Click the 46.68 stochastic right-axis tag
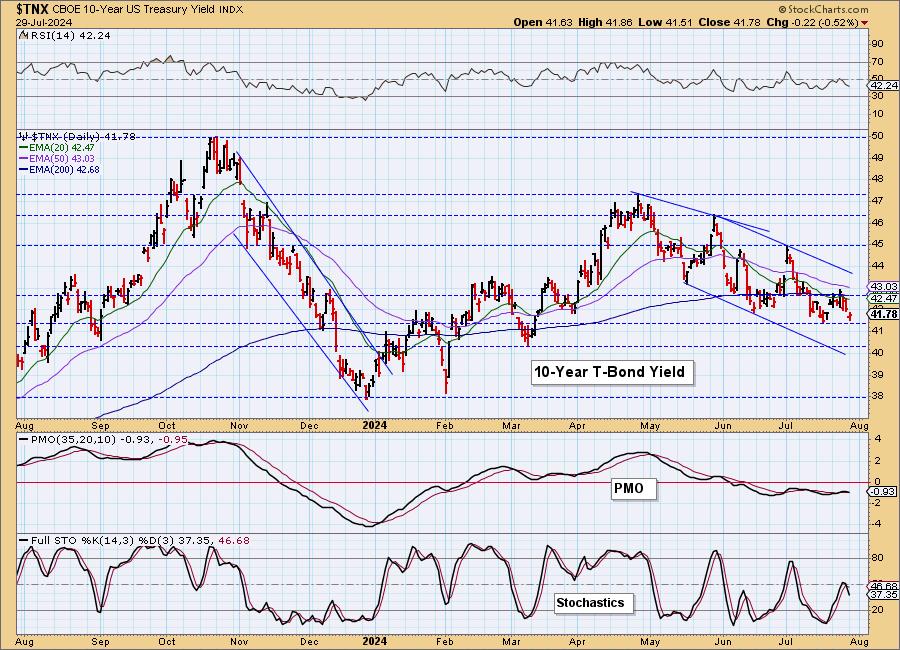This screenshot has width=900, height=650. [x=884, y=586]
